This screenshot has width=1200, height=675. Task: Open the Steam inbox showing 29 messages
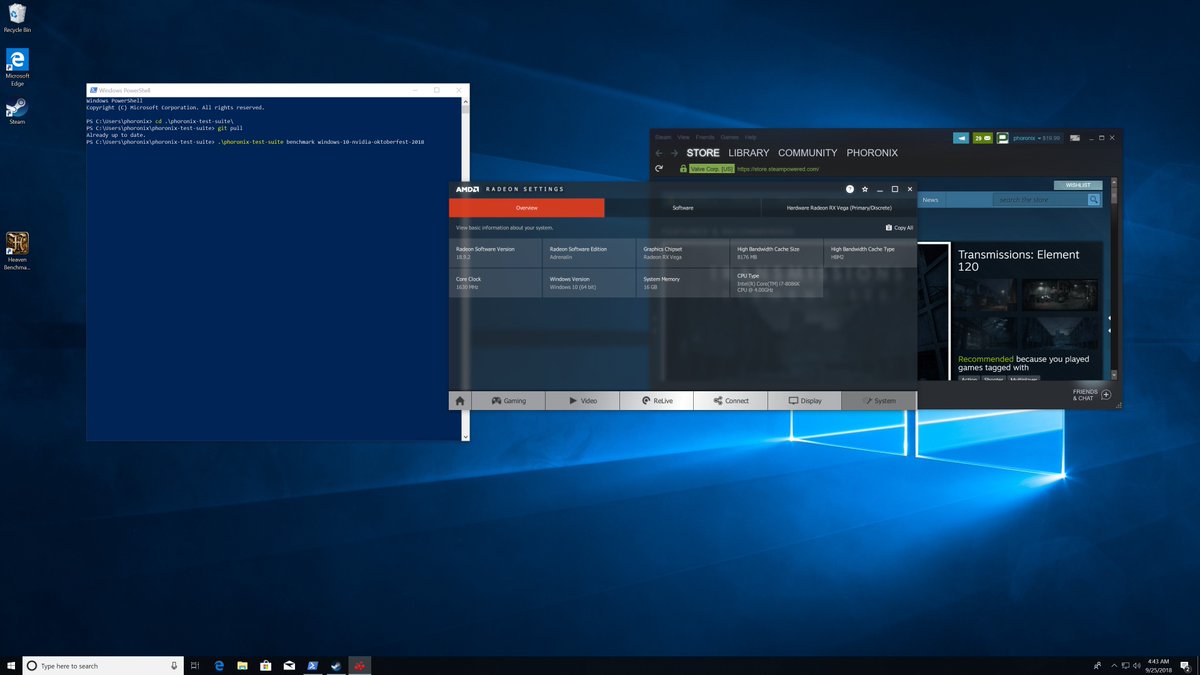click(x=982, y=138)
